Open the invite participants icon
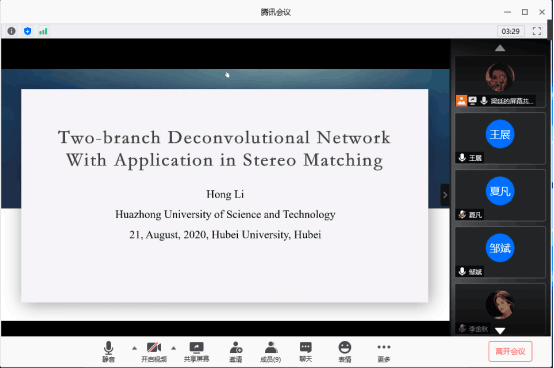 click(x=236, y=352)
